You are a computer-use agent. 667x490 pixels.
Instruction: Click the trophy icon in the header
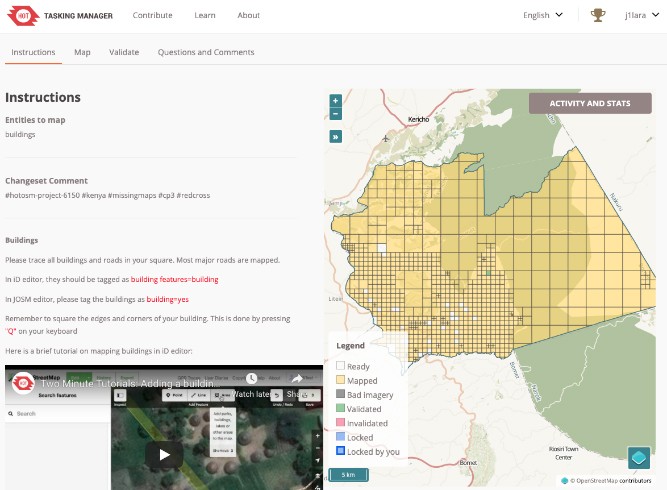pyautogui.click(x=598, y=15)
